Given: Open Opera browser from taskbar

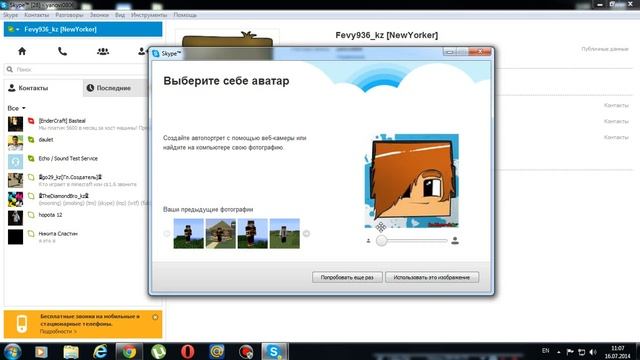Looking at the screenshot, I should point(187,351).
